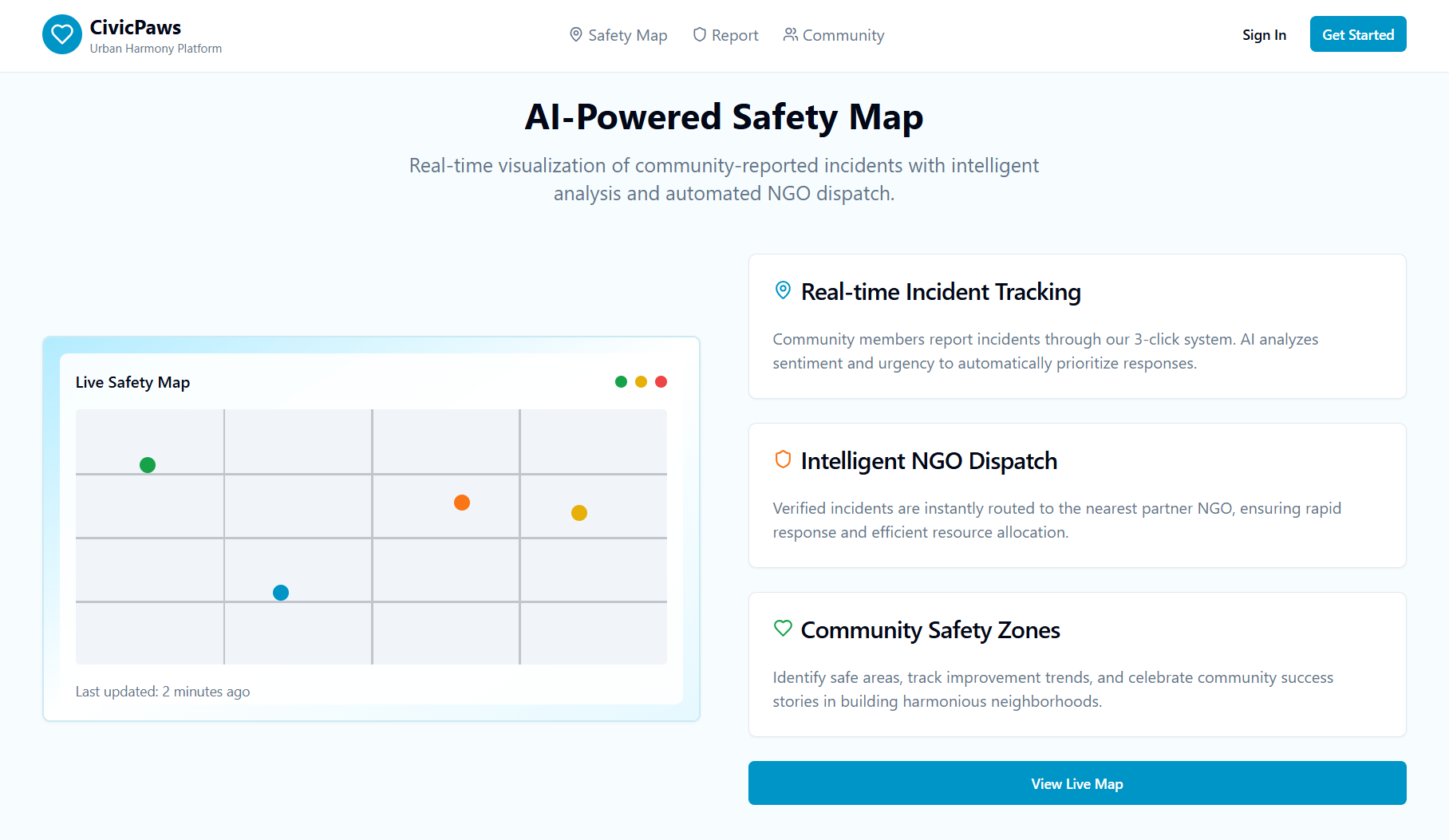This screenshot has width=1449, height=840.
Task: Click the CivicPaws heart logo icon
Action: (x=62, y=34)
